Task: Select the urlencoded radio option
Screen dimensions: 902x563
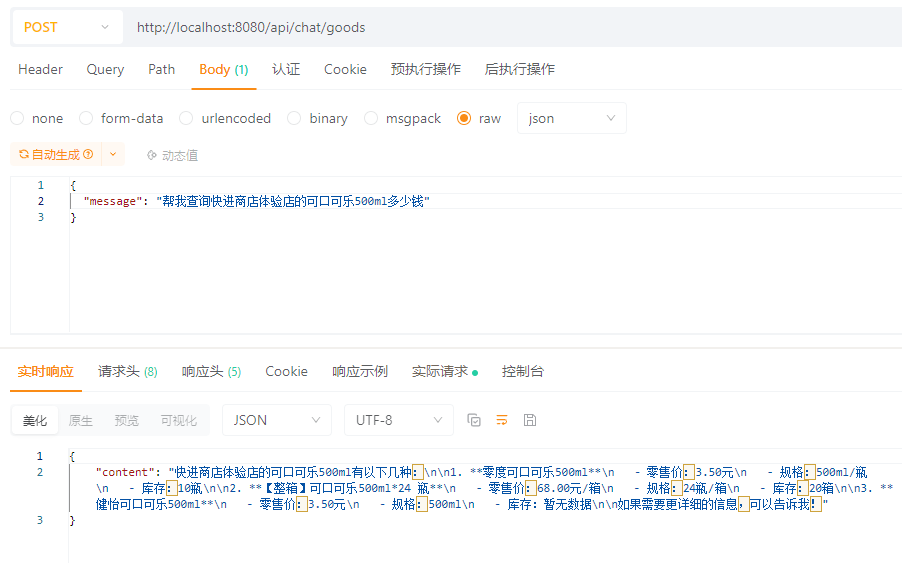Action: click(187, 118)
